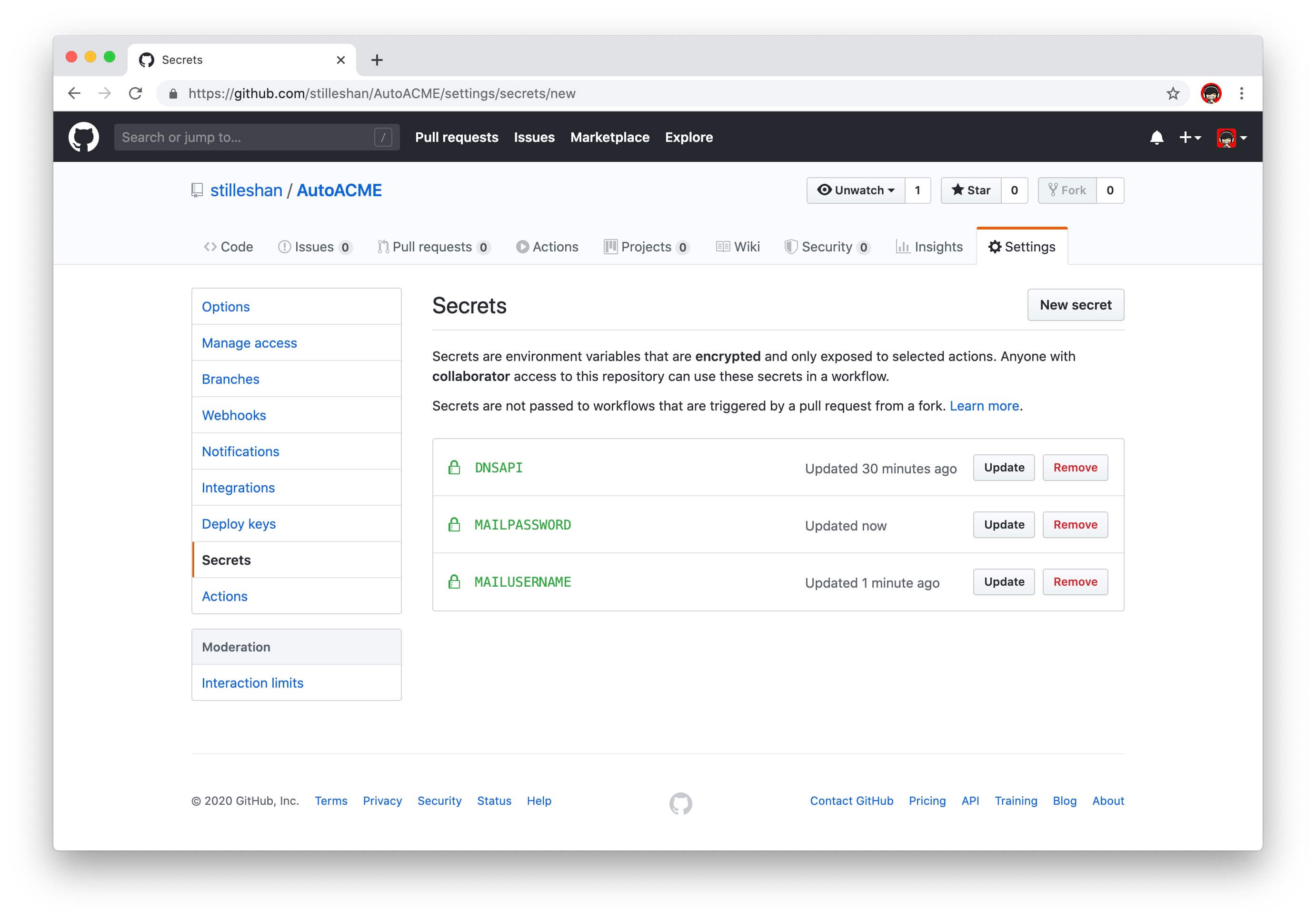Click the footer GitHub mark logo
Image resolution: width=1316 pixels, height=921 pixels.
pyautogui.click(x=680, y=803)
